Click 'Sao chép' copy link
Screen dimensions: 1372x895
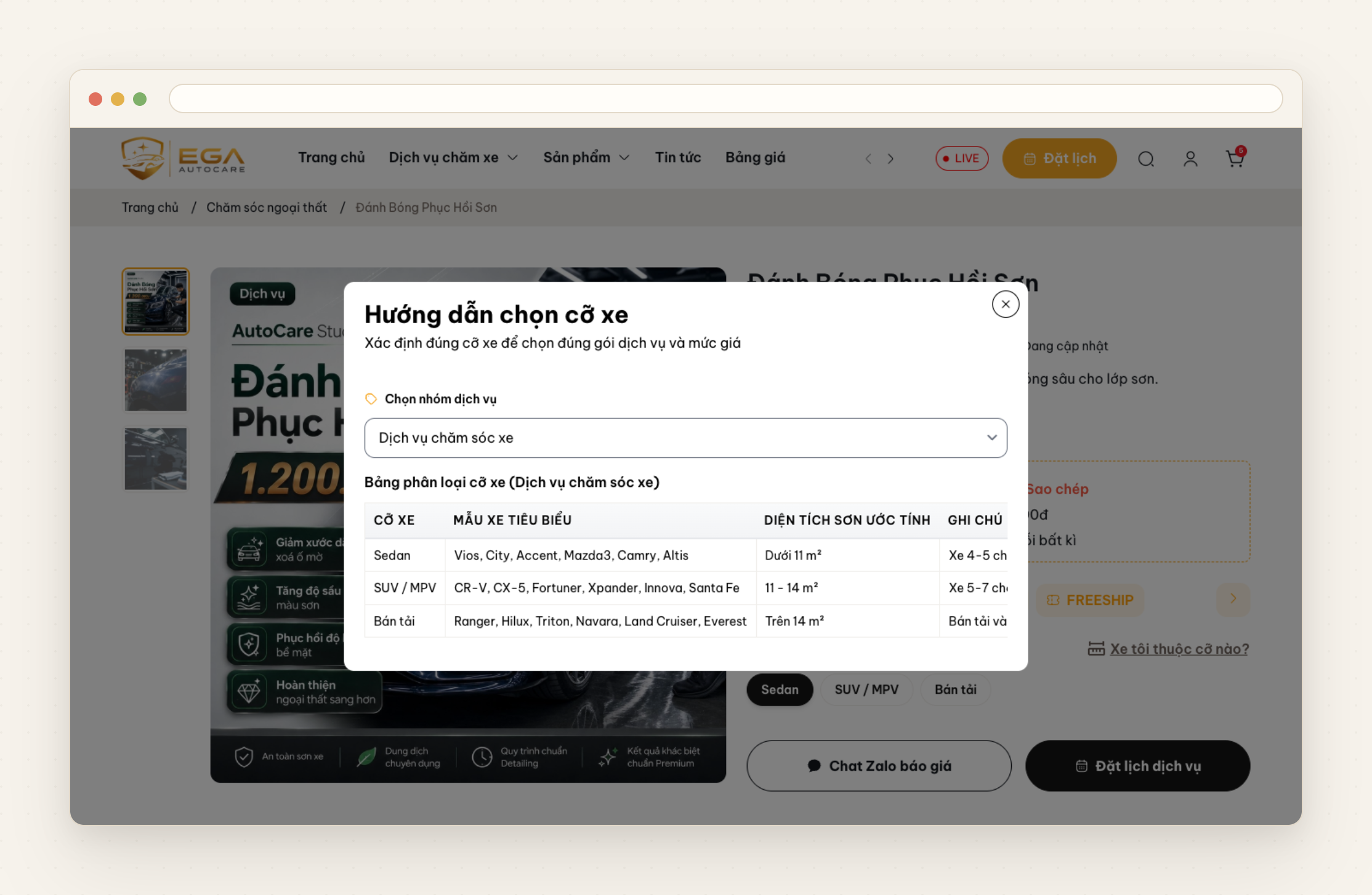[1057, 489]
